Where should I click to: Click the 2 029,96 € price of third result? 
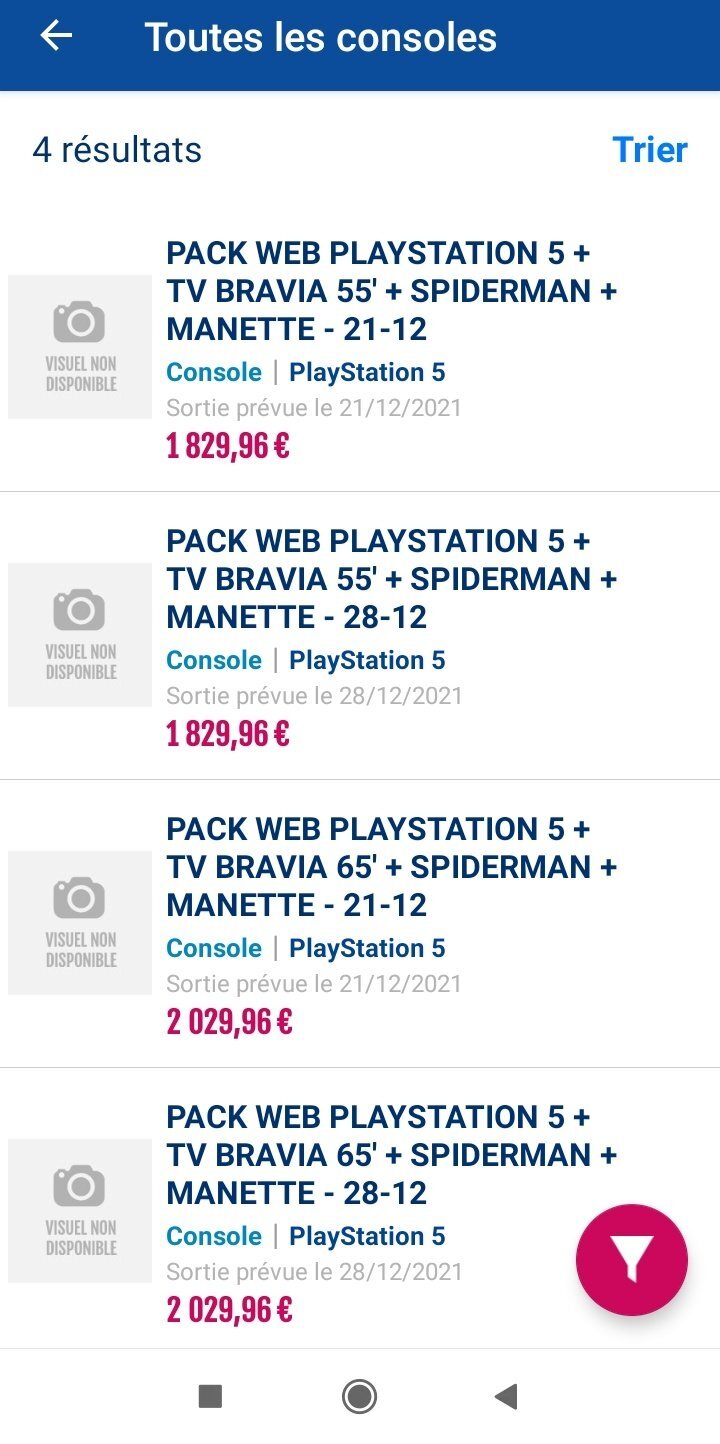[x=229, y=1022]
